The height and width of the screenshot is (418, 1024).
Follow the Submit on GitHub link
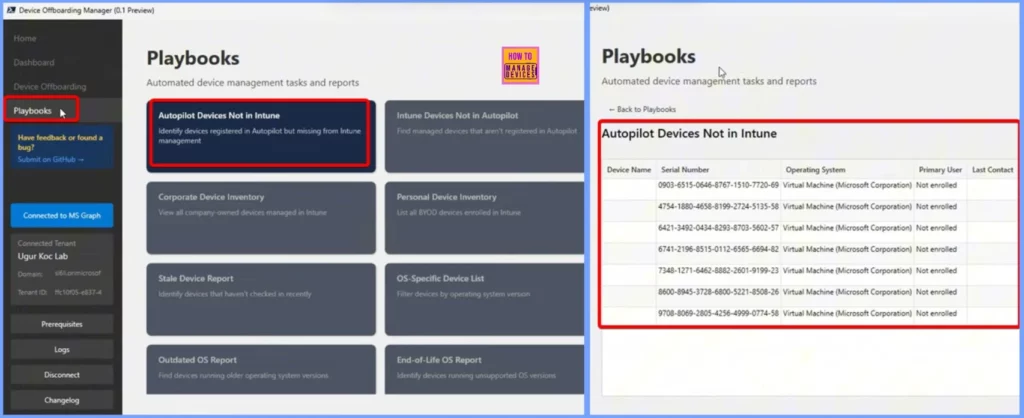pyautogui.click(x=50, y=159)
